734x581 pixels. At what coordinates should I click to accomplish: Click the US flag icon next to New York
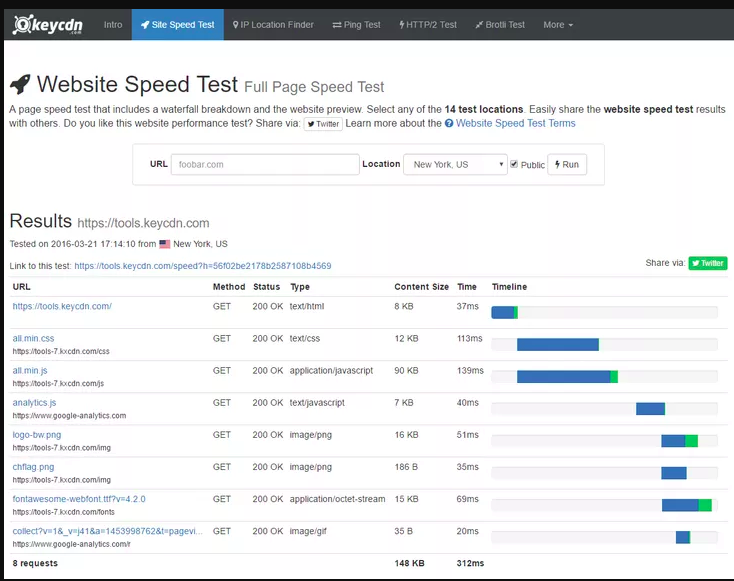[165, 244]
